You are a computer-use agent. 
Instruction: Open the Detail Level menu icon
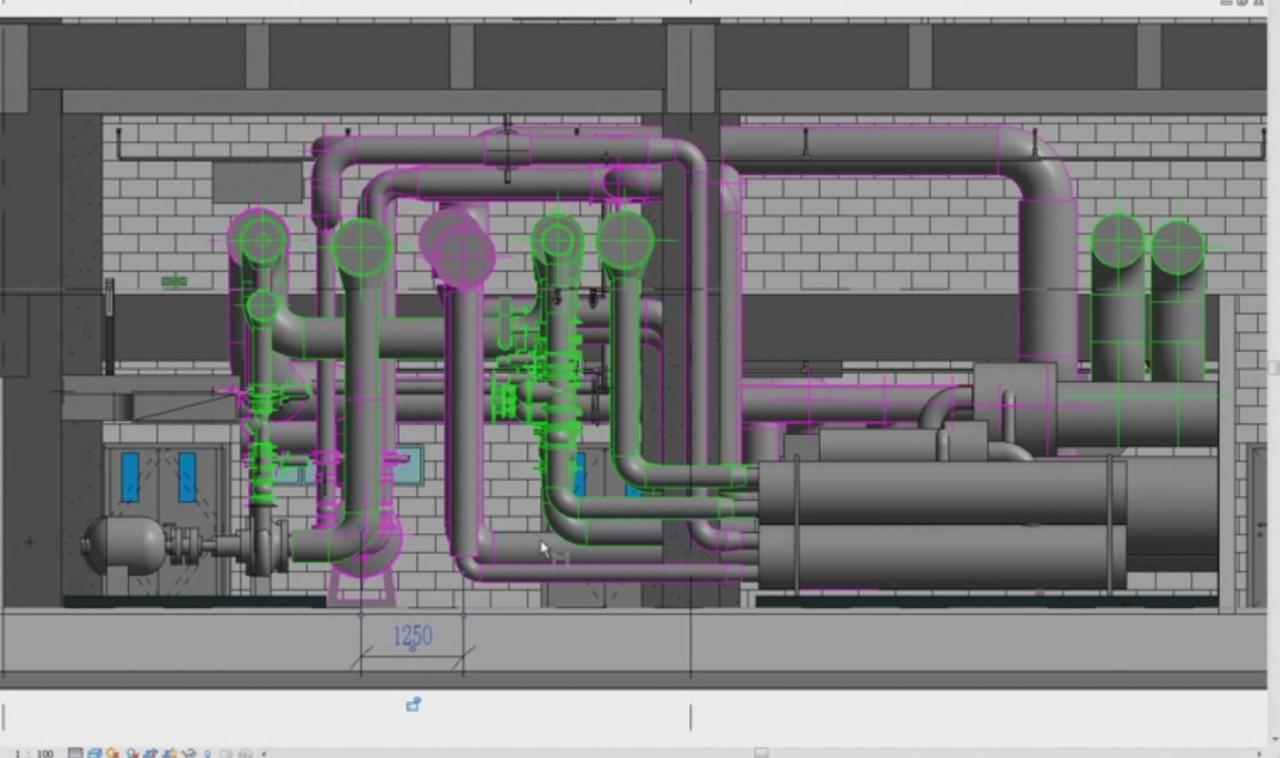76,753
